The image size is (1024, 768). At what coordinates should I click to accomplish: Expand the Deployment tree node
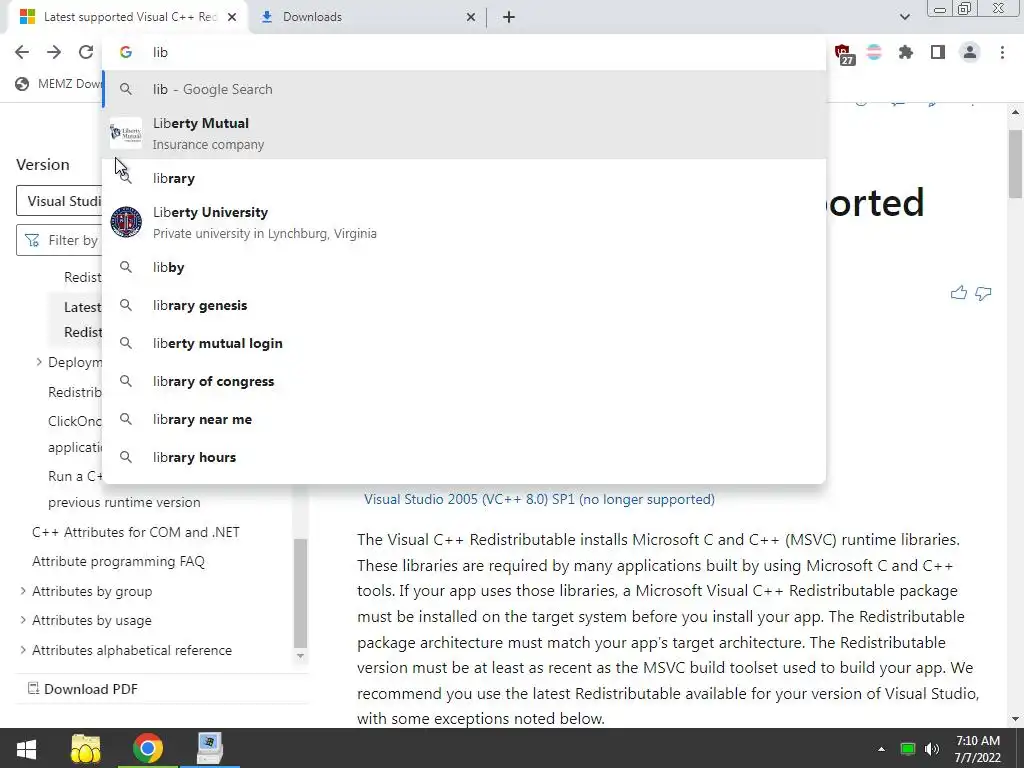click(x=39, y=362)
